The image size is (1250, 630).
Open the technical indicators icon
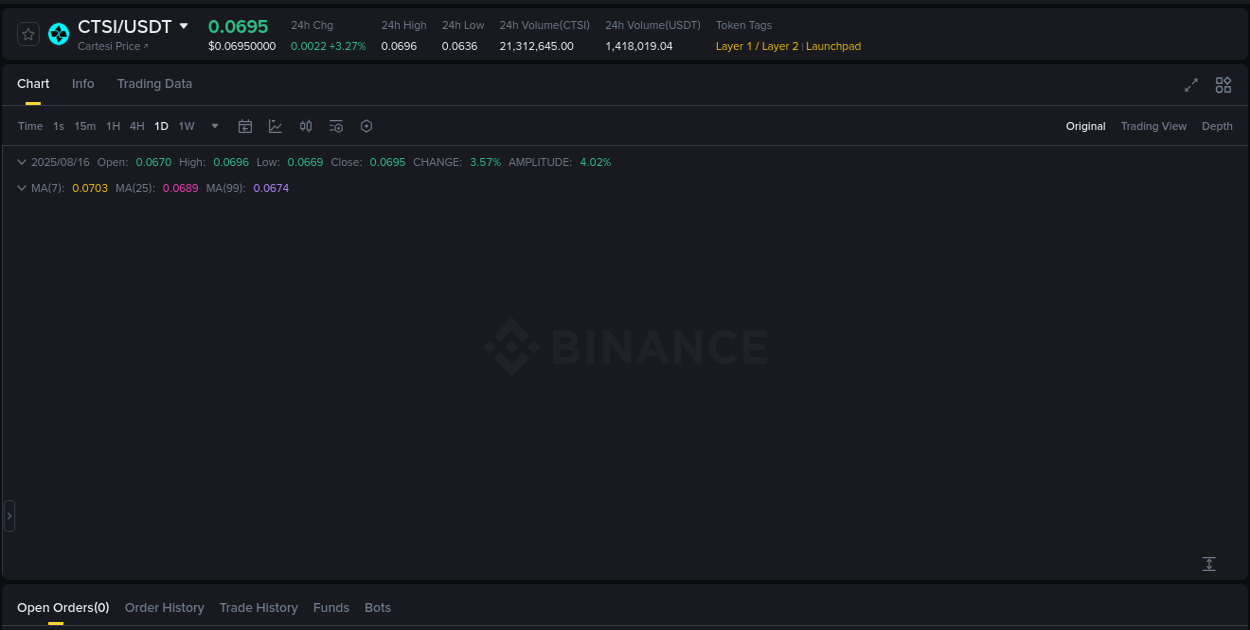point(336,126)
